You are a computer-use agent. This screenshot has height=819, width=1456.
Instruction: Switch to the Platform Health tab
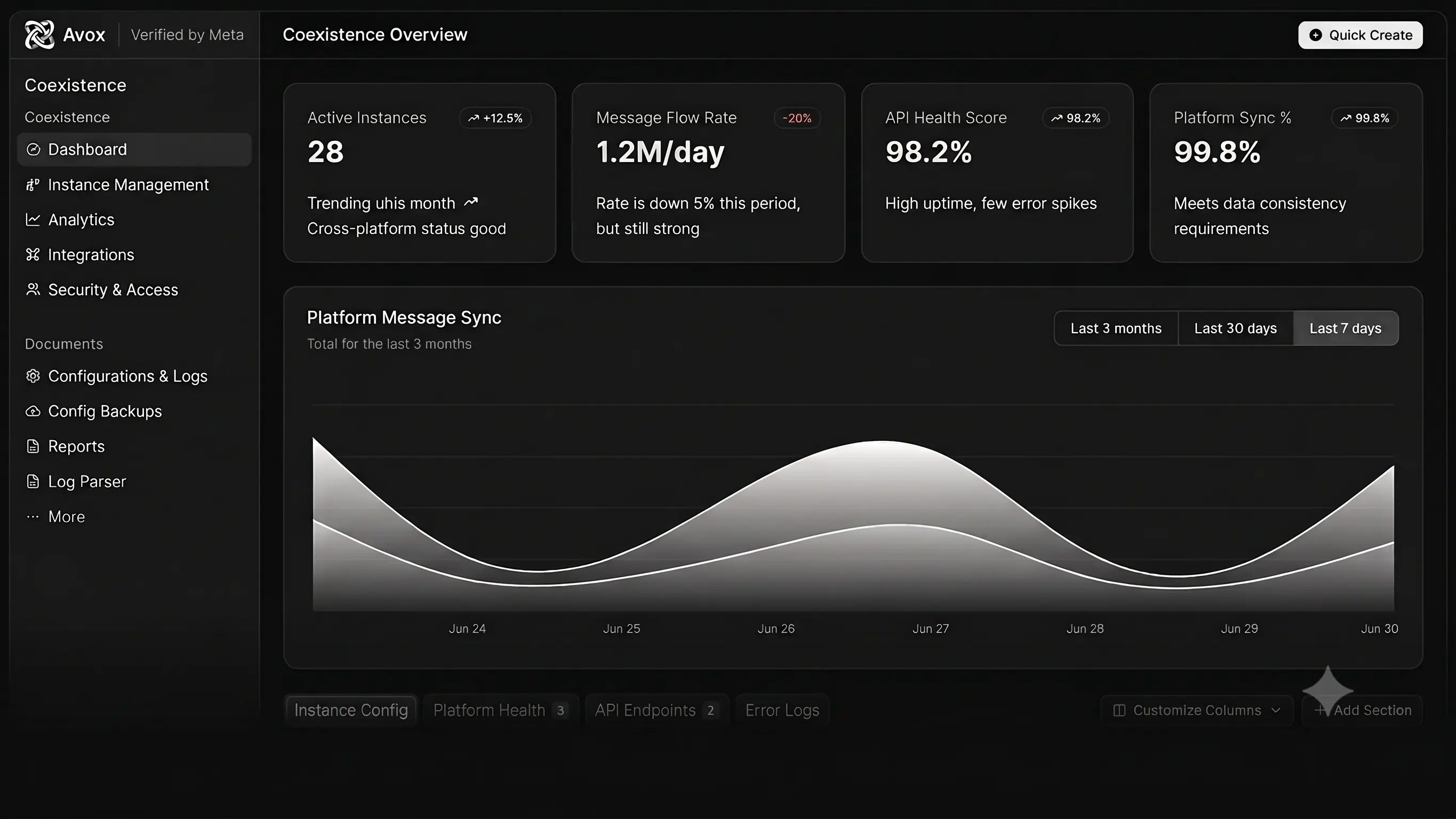[500, 710]
